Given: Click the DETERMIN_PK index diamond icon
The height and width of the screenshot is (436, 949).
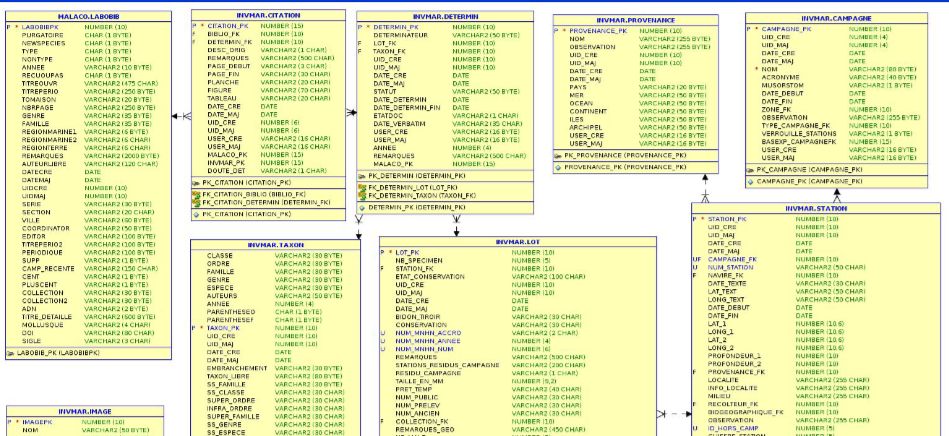Looking at the screenshot, I should (362, 207).
